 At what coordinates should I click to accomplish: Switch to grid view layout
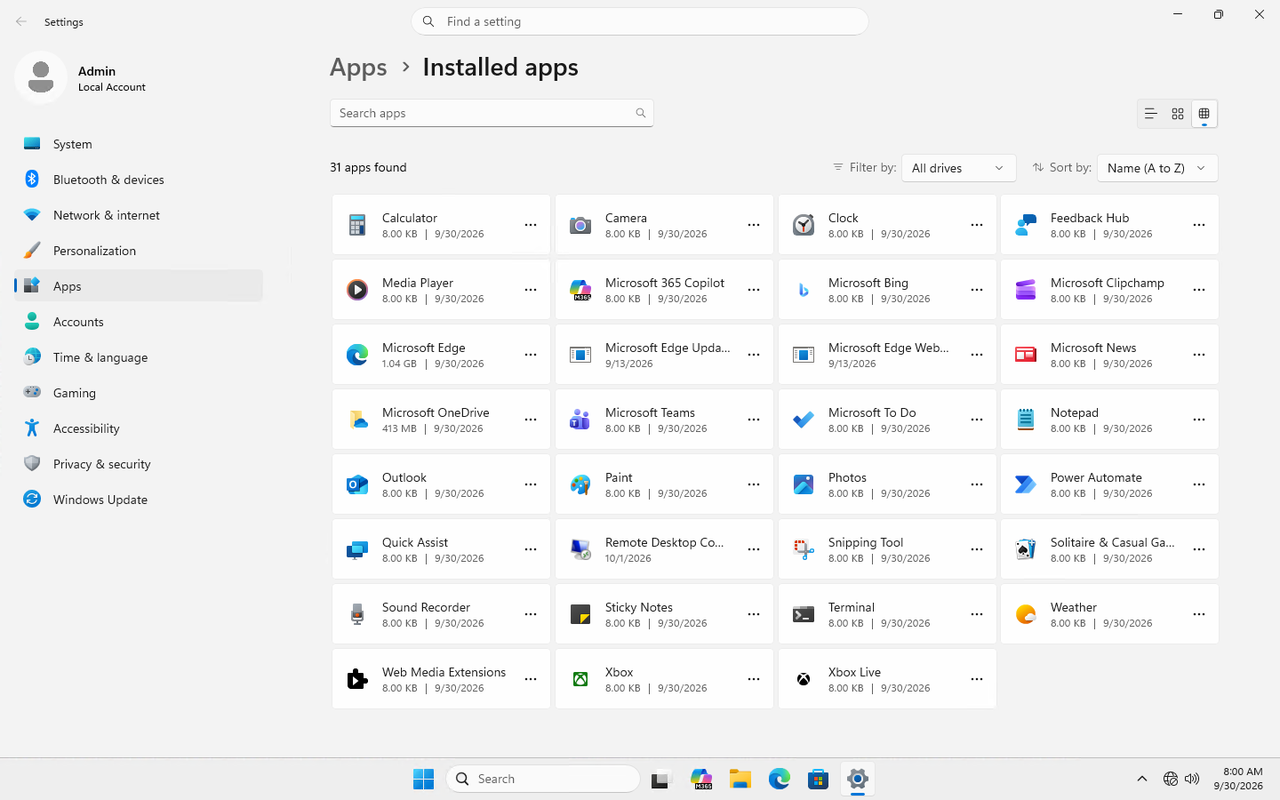[x=1178, y=114]
